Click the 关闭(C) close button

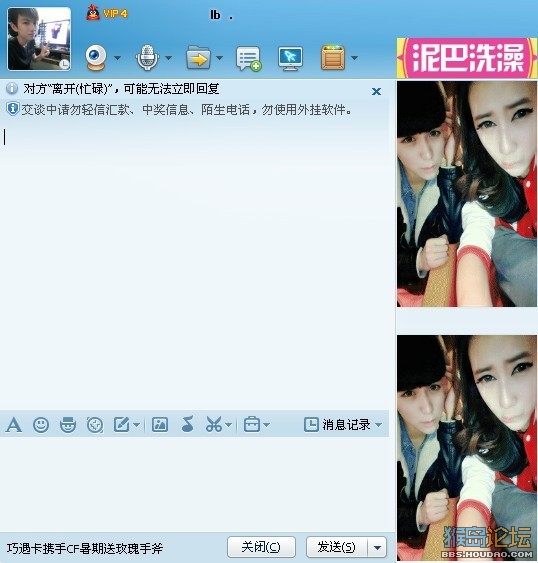261,547
